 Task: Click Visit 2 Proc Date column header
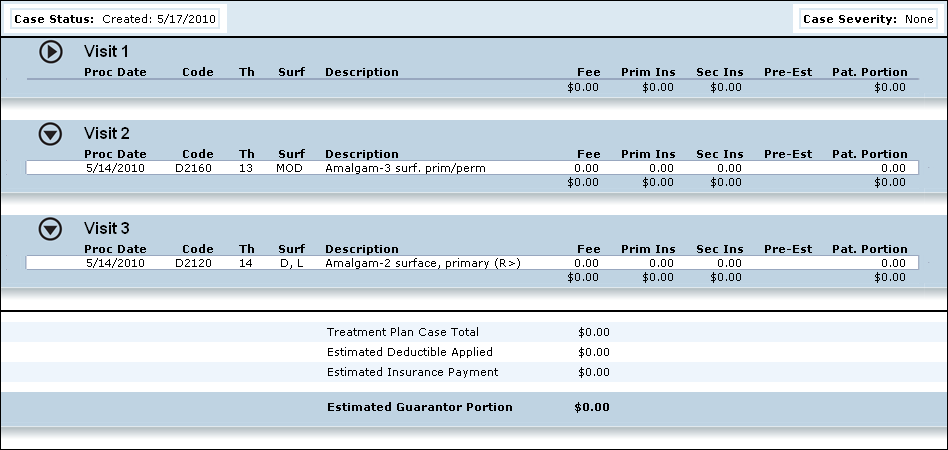pyautogui.click(x=115, y=154)
